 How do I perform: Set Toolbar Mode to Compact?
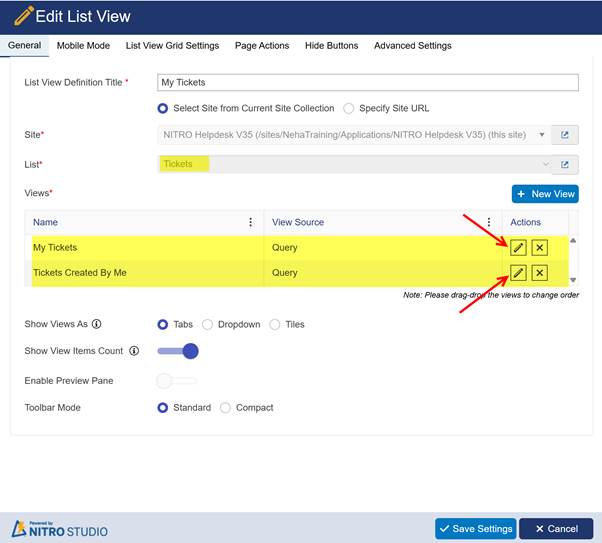click(x=225, y=408)
